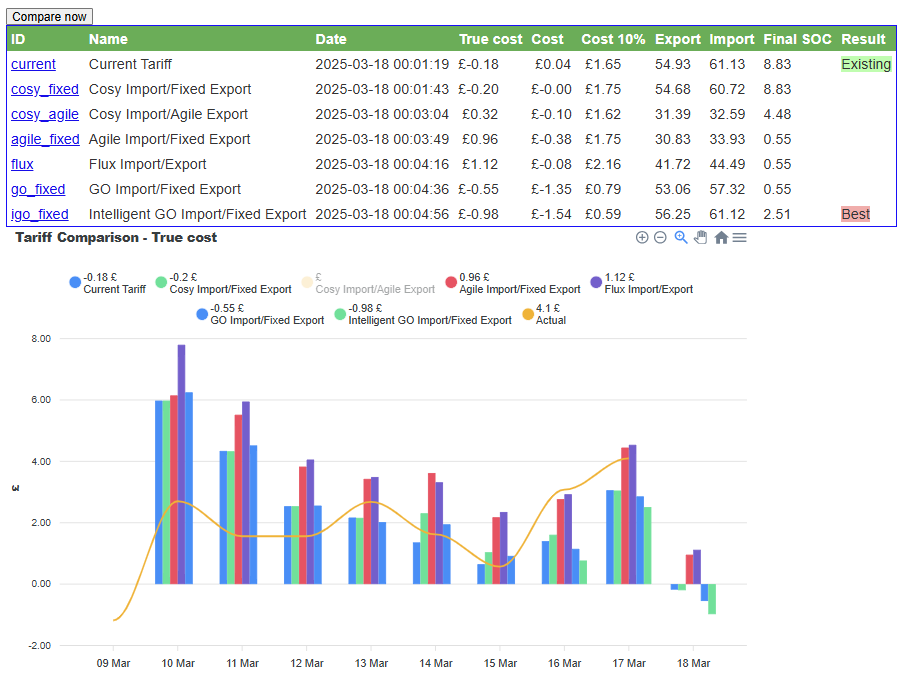This screenshot has width=913, height=689.
Task: Open the chart hamburger menu
Action: (x=739, y=238)
